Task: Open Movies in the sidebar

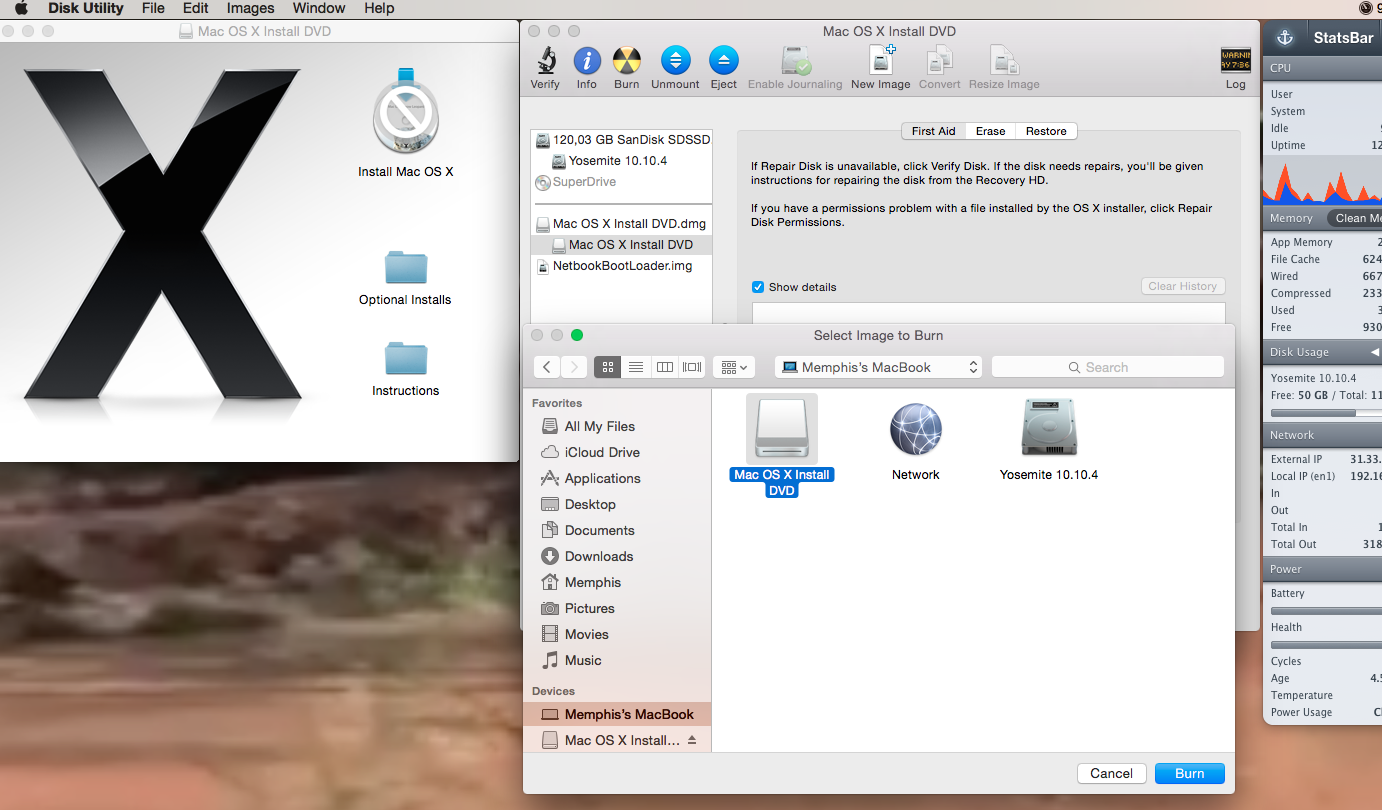Action: 586,634
